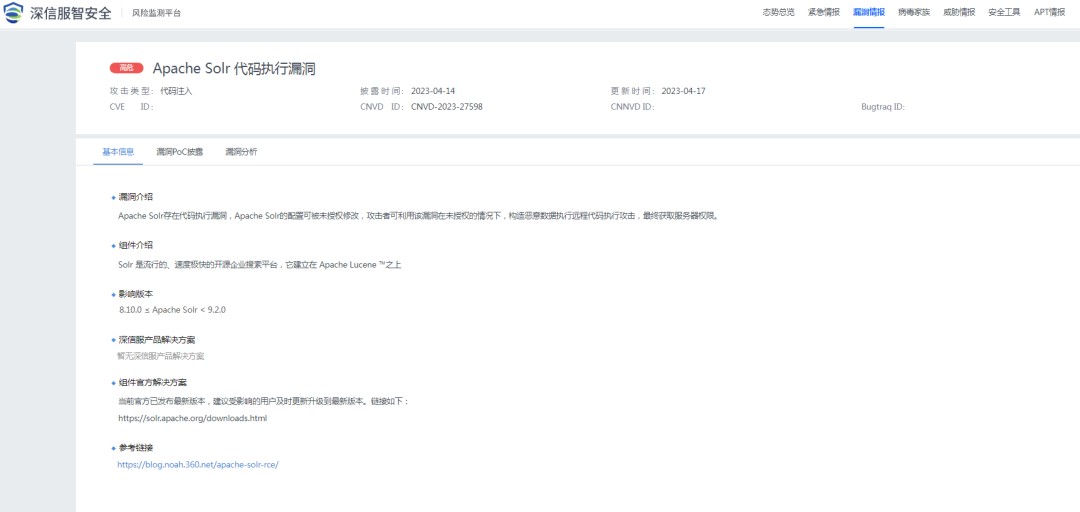Click the 风险监测平台 platform label
The image size is (1080, 512).
[x=156, y=13]
